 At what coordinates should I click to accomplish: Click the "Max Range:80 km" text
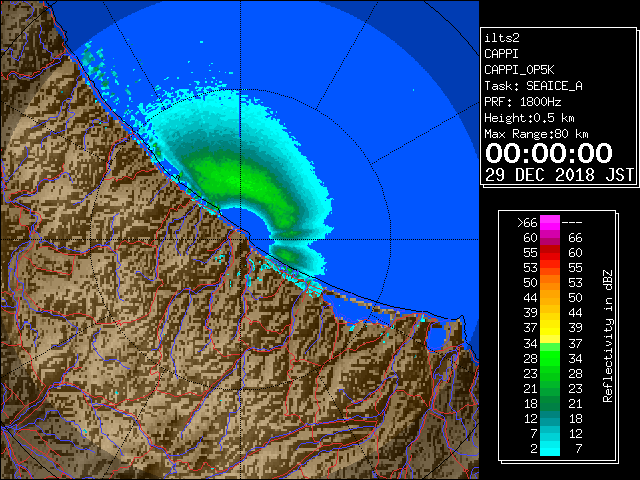(x=536, y=134)
